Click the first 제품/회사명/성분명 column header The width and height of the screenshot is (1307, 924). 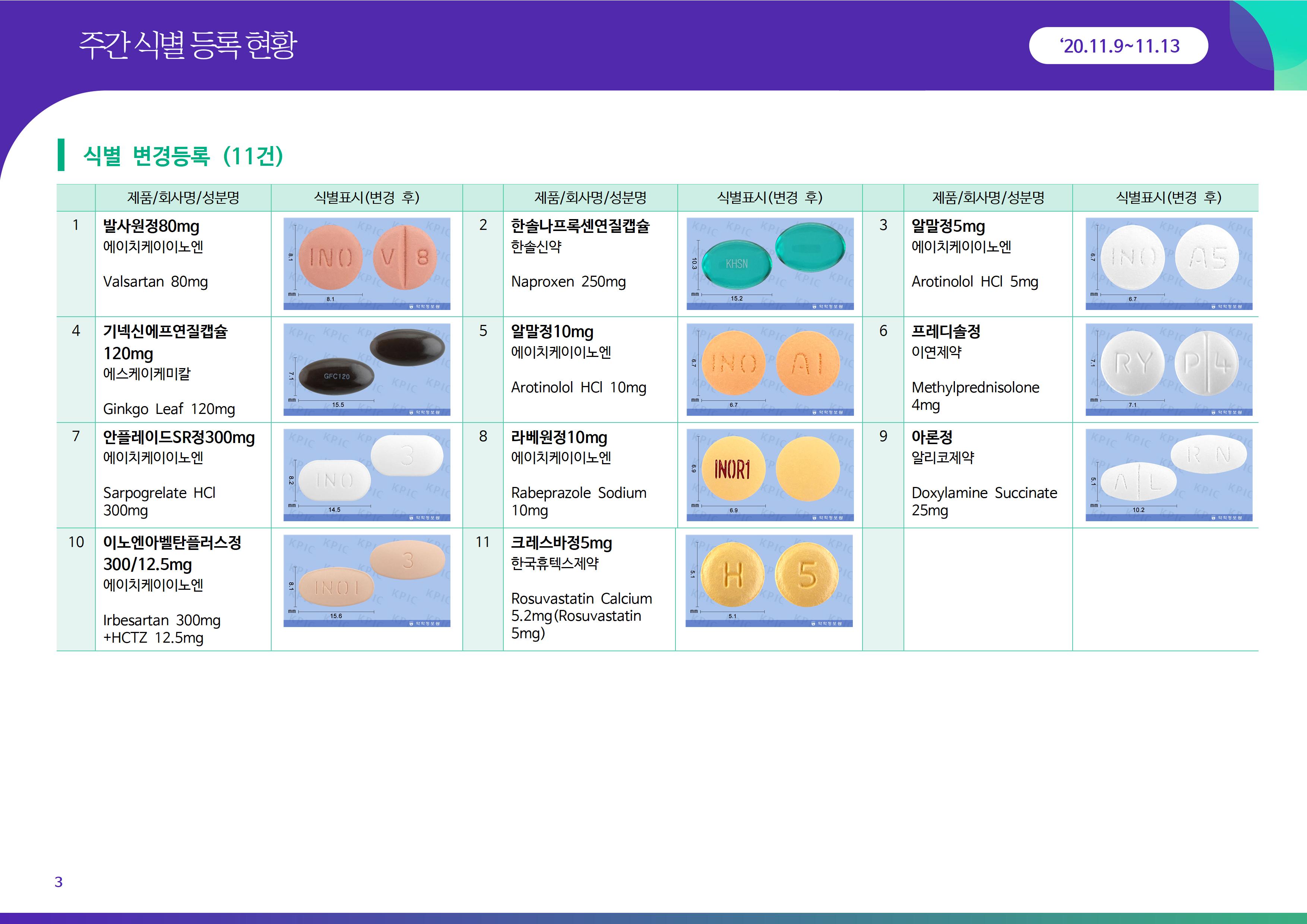click(183, 197)
